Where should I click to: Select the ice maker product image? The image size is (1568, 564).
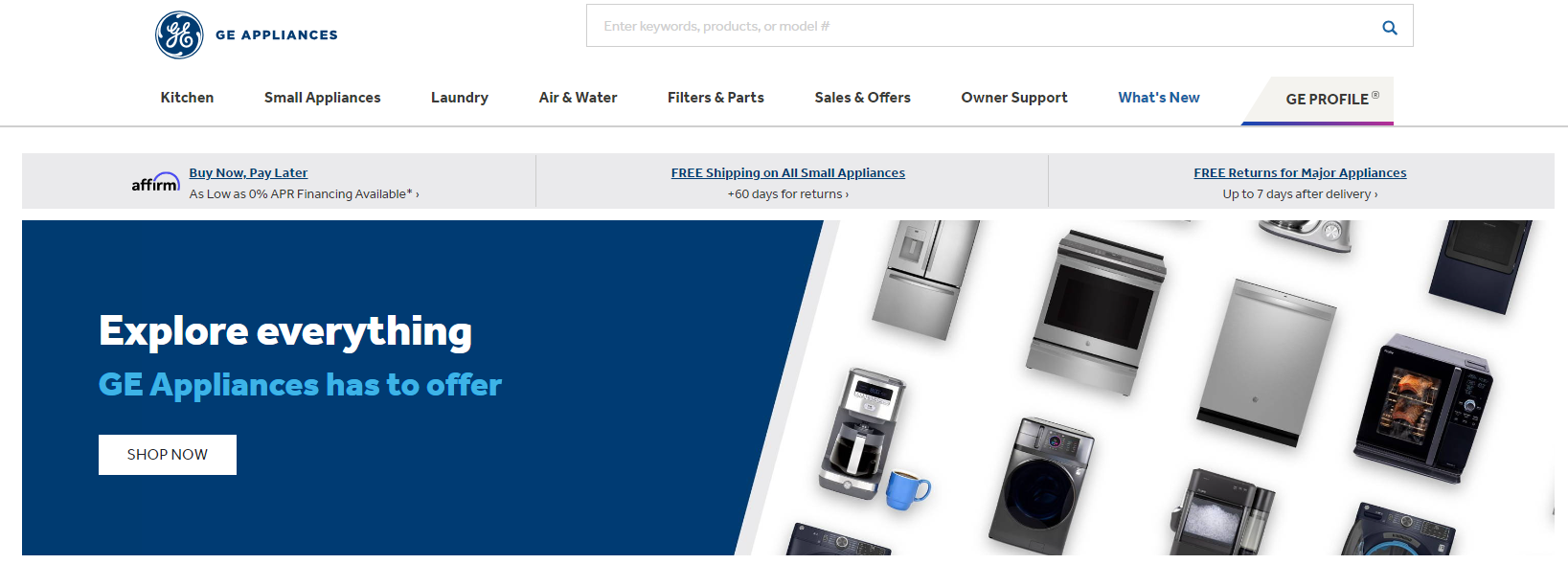[x=1222, y=512]
